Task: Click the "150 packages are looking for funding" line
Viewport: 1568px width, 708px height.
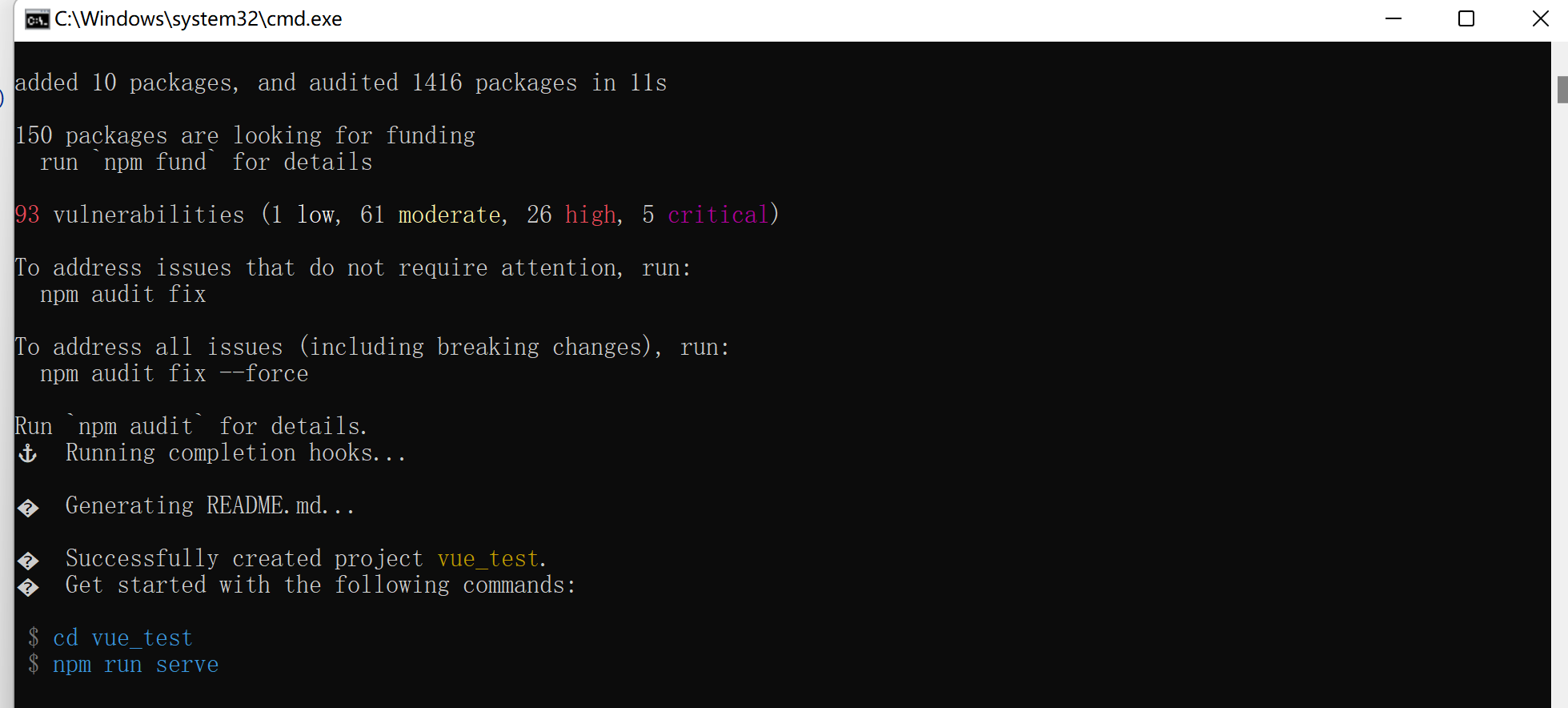Action: [245, 136]
